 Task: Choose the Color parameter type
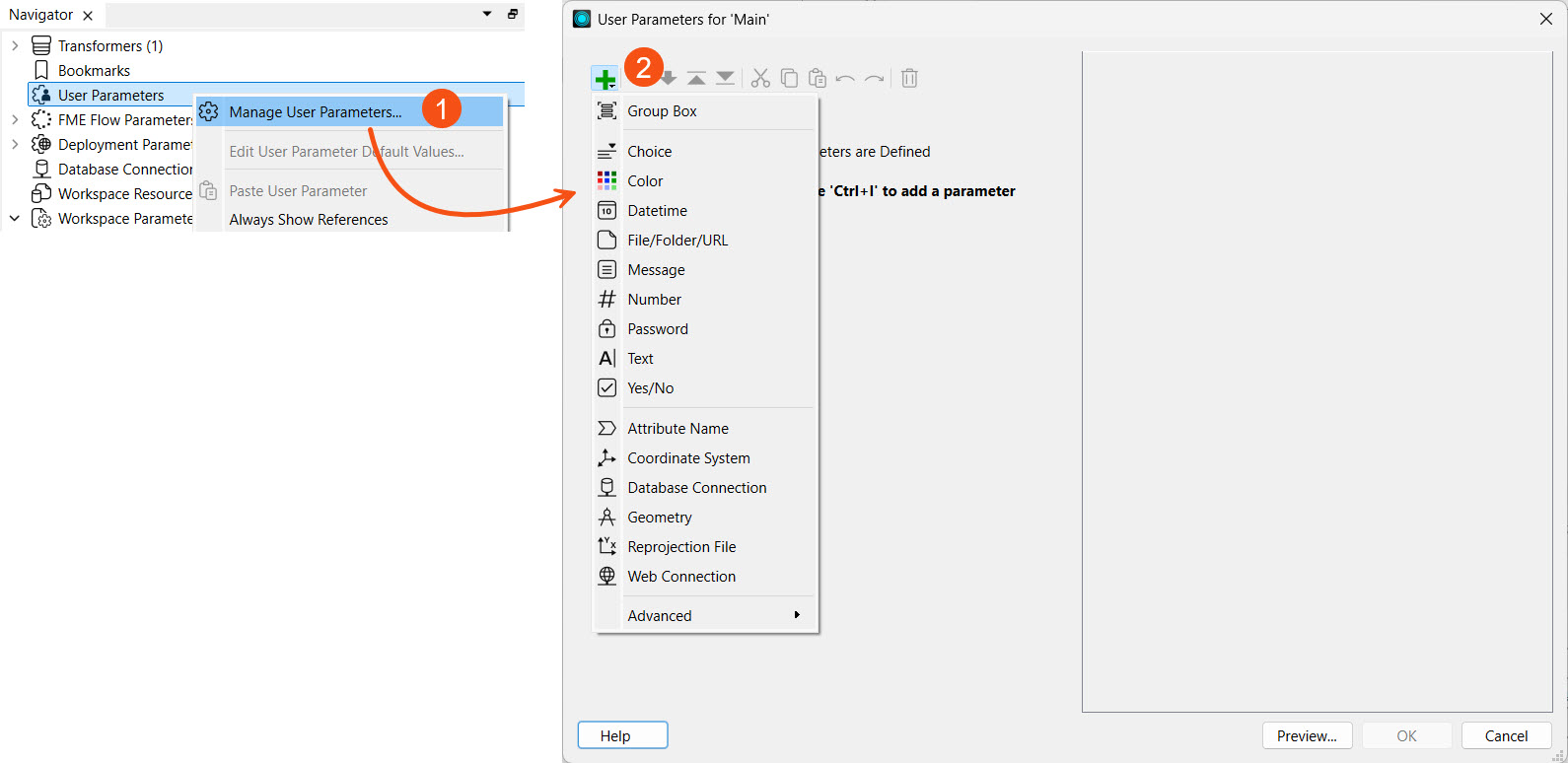645,181
